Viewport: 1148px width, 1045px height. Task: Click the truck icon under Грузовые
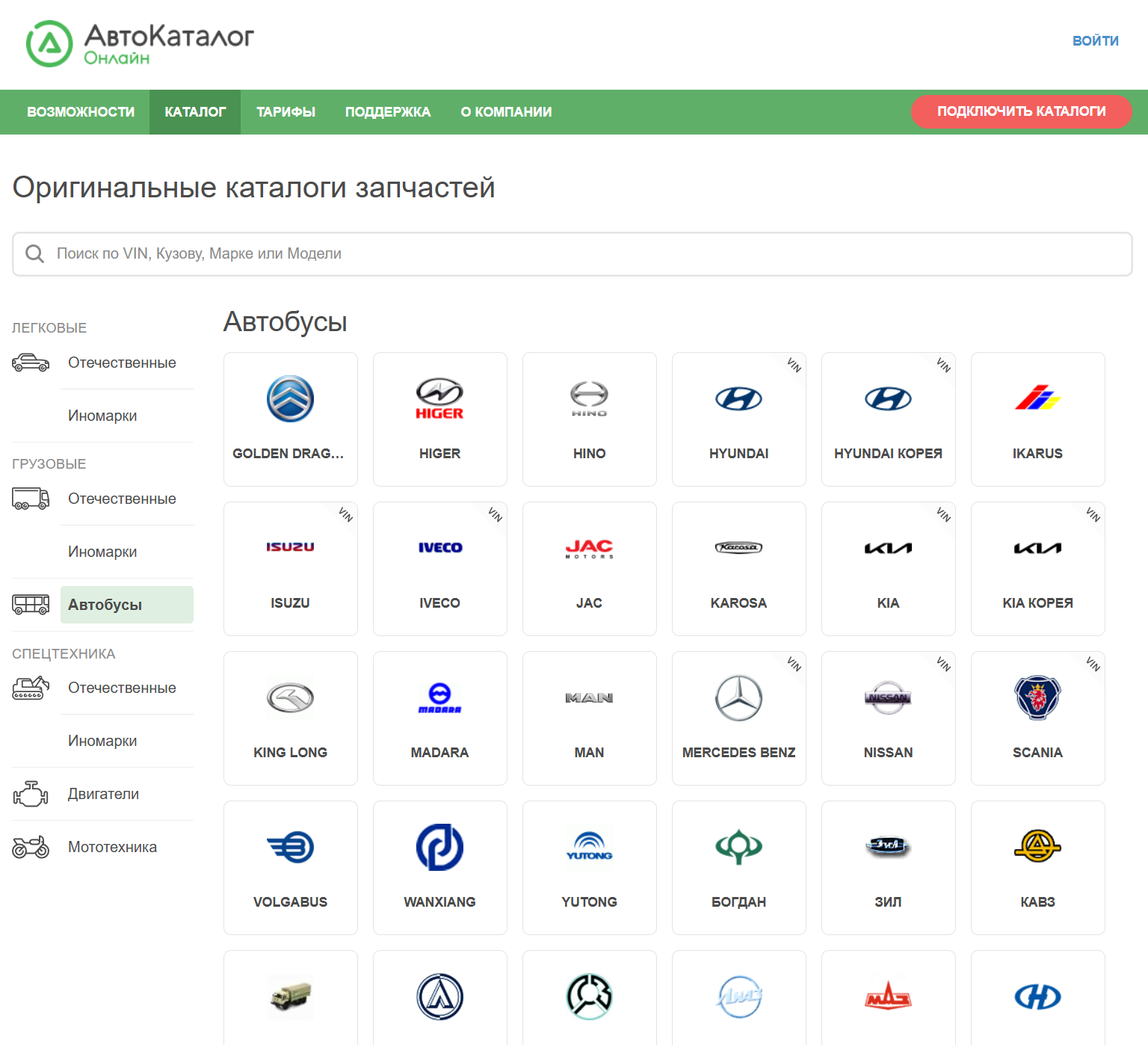coord(31,499)
